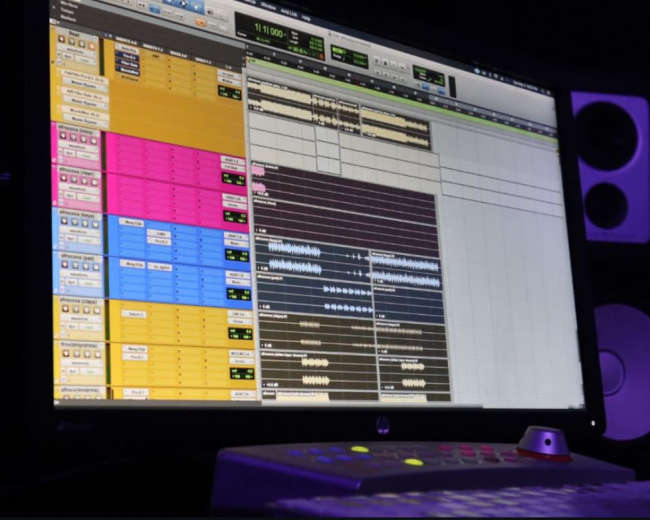Open the Help menu
This screenshot has height=520, width=650.
(306, 18)
